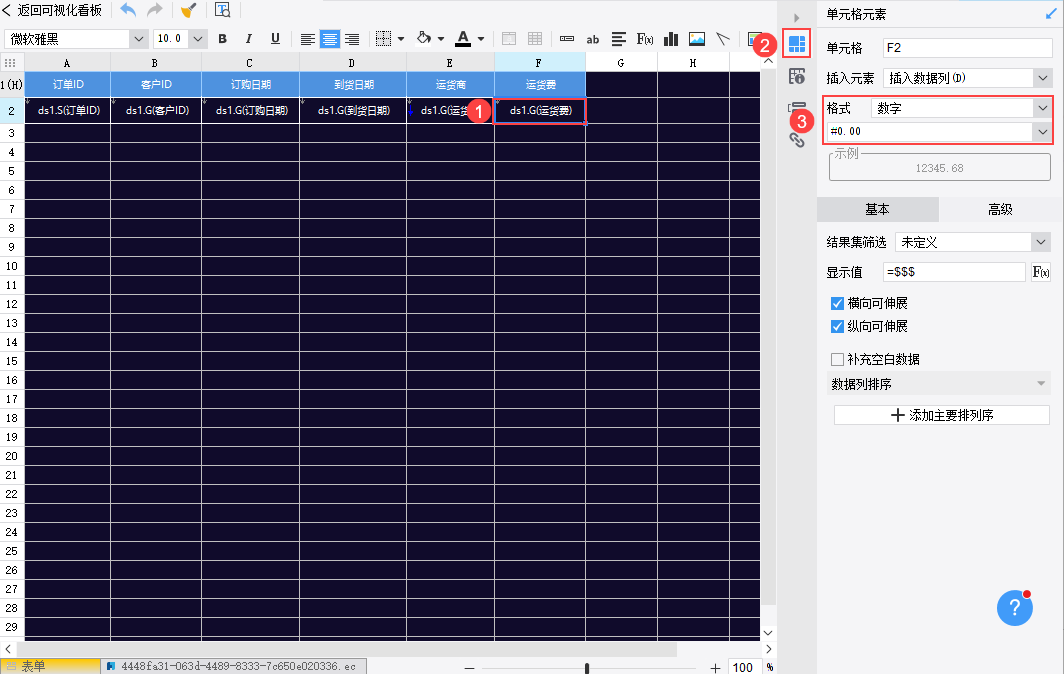This screenshot has height=674, width=1064.
Task: Click the 单元格 input field F2
Action: coord(968,48)
